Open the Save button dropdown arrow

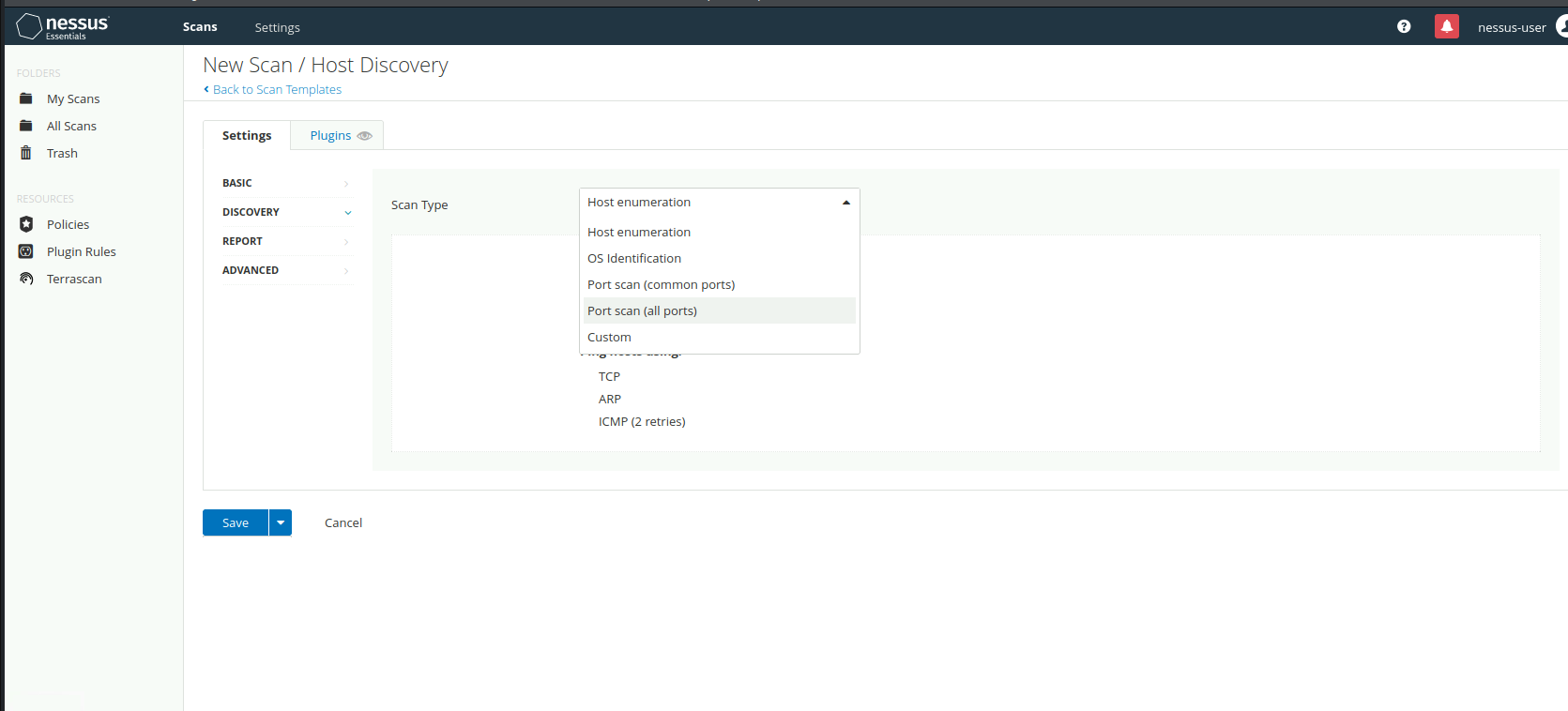click(281, 522)
